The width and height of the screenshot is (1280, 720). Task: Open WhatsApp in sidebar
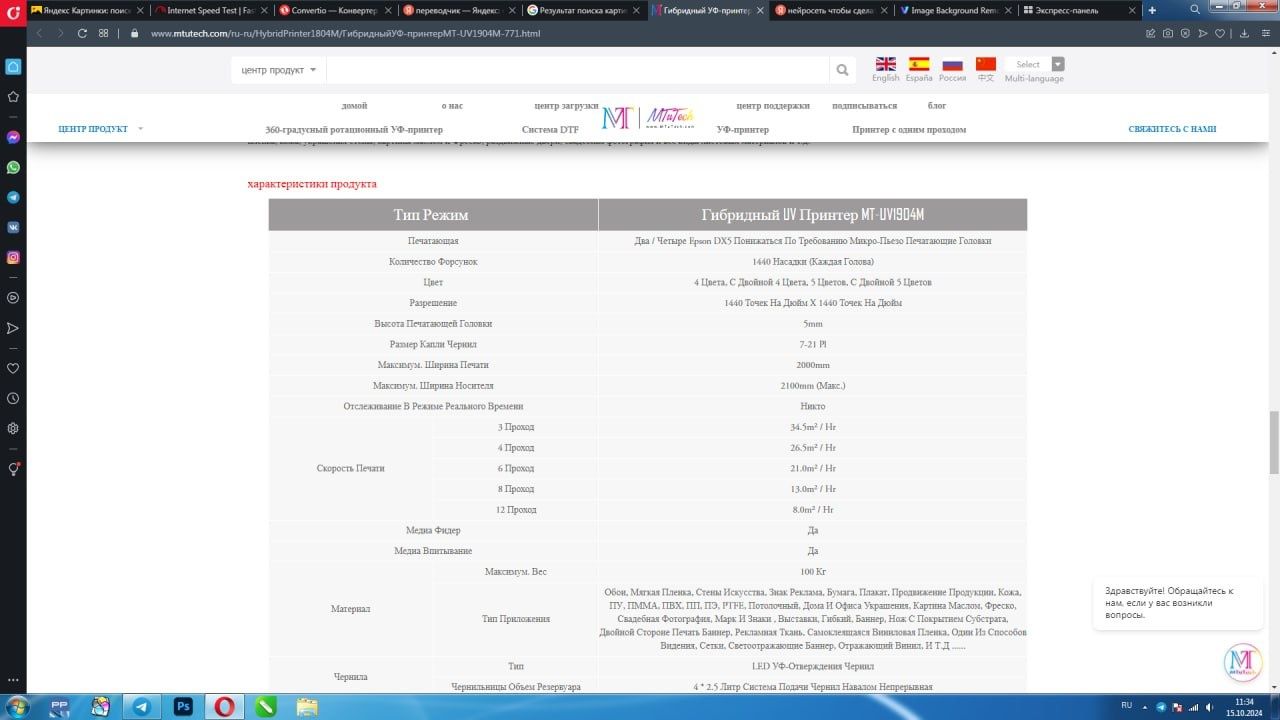click(13, 167)
